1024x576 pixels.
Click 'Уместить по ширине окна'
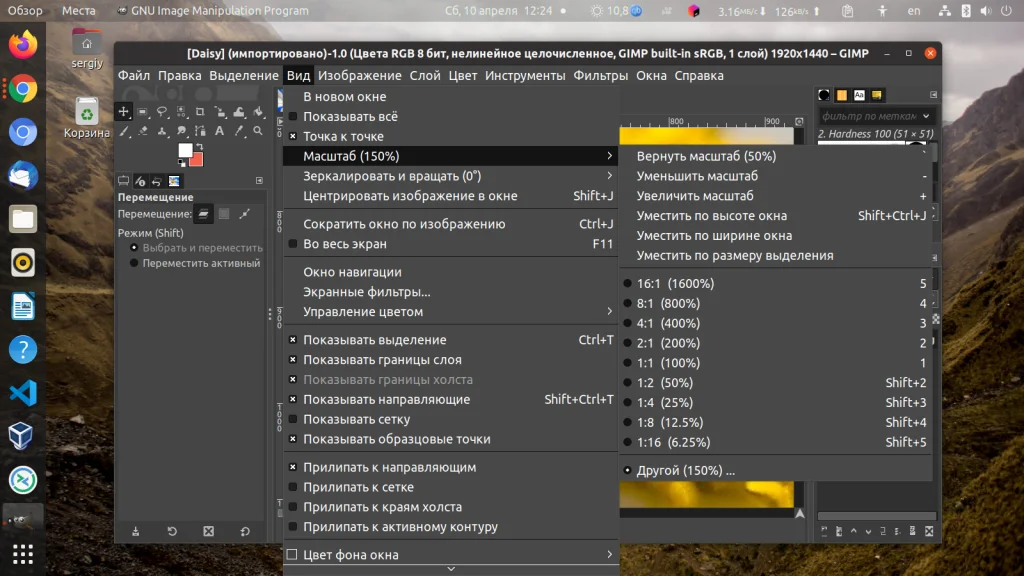(714, 236)
